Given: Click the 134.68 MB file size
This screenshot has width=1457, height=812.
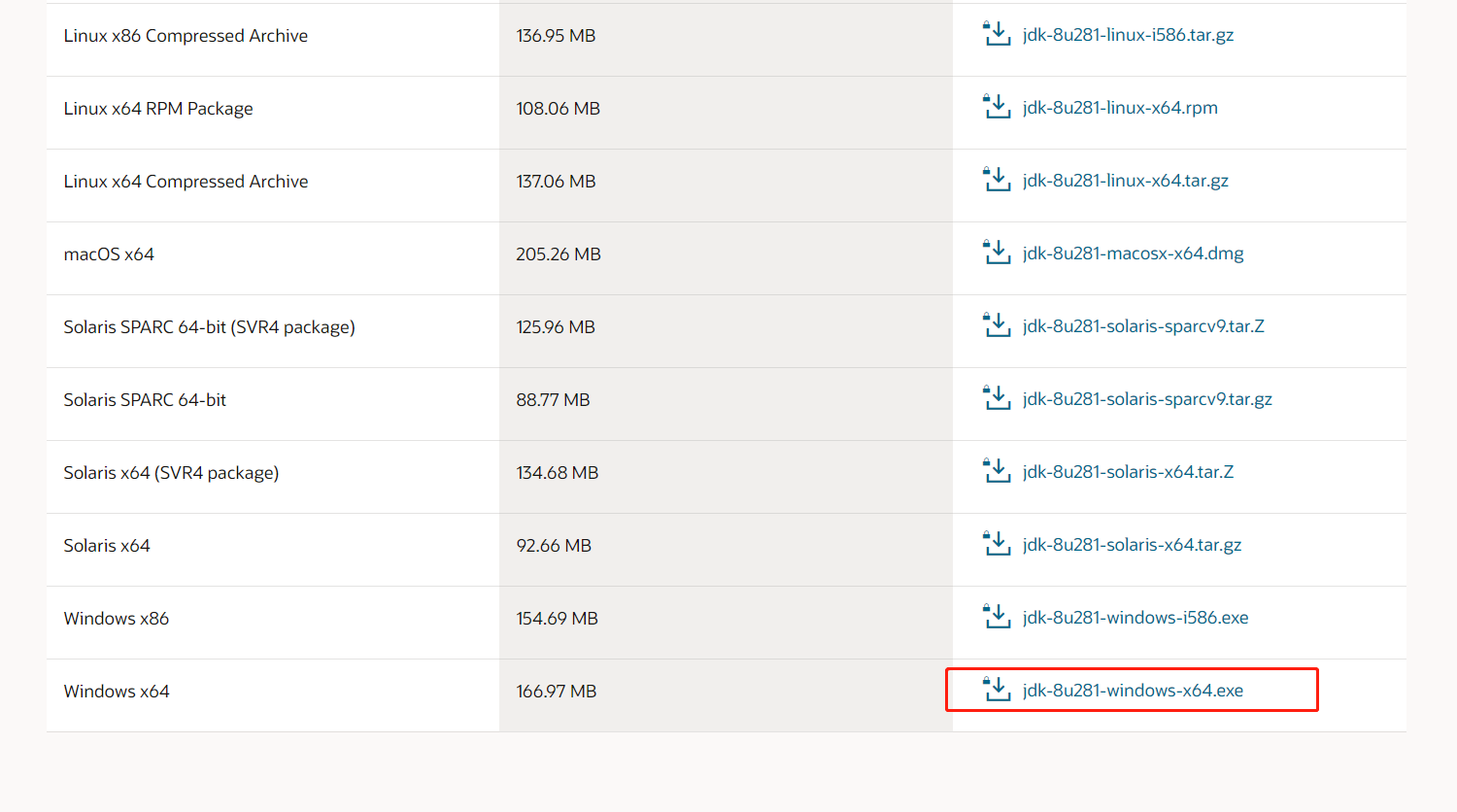Looking at the screenshot, I should [558, 473].
